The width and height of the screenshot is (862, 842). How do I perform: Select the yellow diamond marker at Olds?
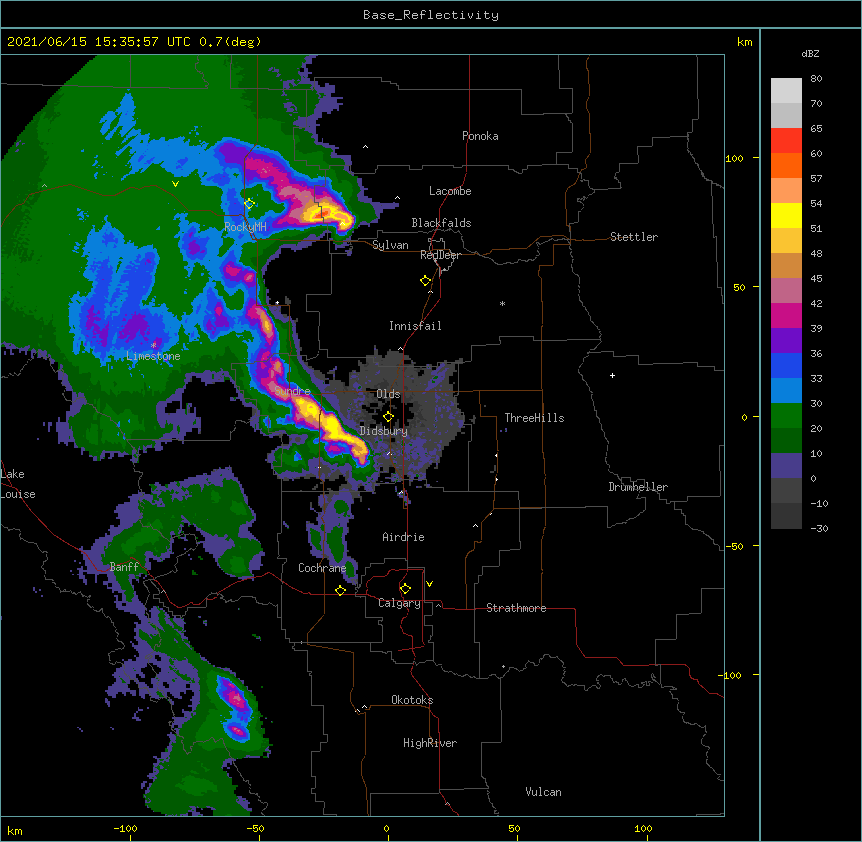coord(388,417)
